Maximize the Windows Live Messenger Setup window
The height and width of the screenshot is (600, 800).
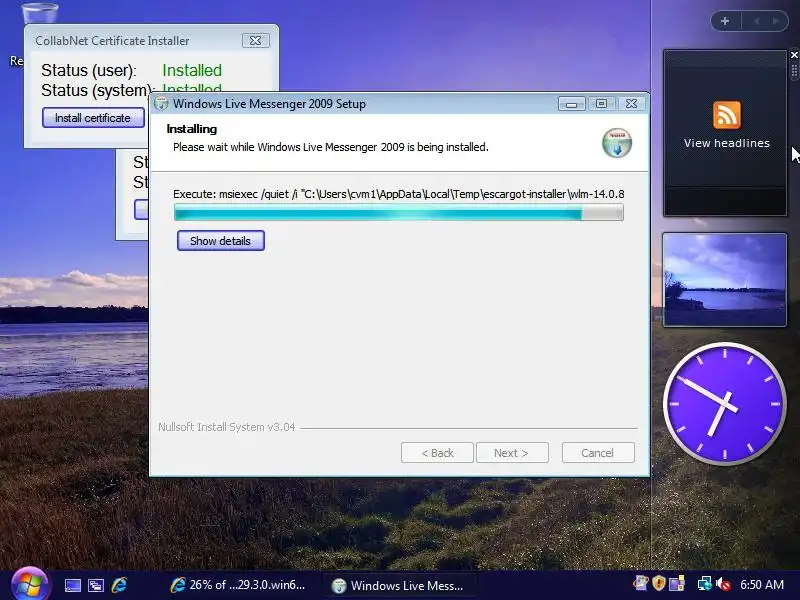tap(602, 104)
